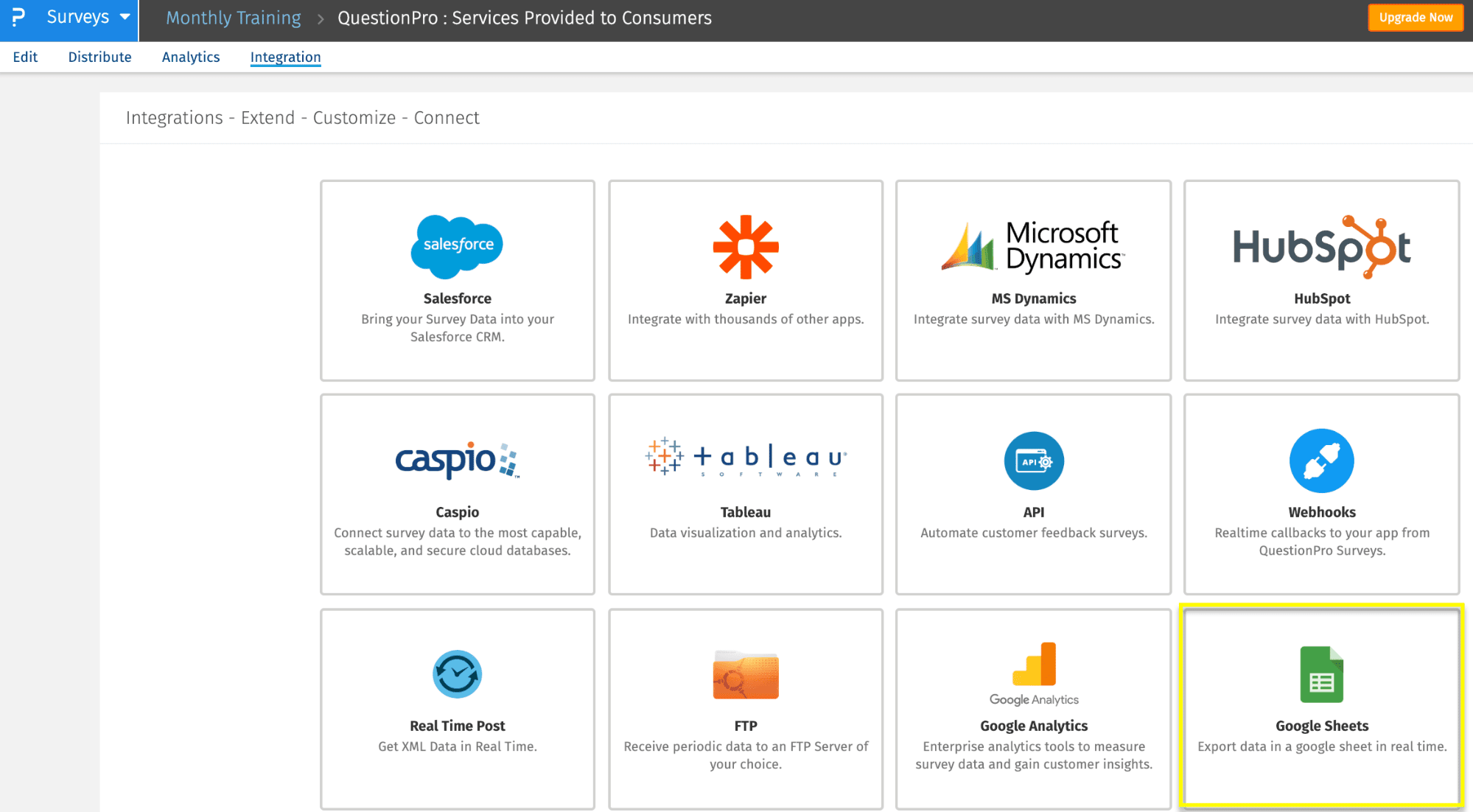This screenshot has height=812, width=1473.
Task: Click 'Automate customer feedback surveys' description
Action: pos(1034,533)
